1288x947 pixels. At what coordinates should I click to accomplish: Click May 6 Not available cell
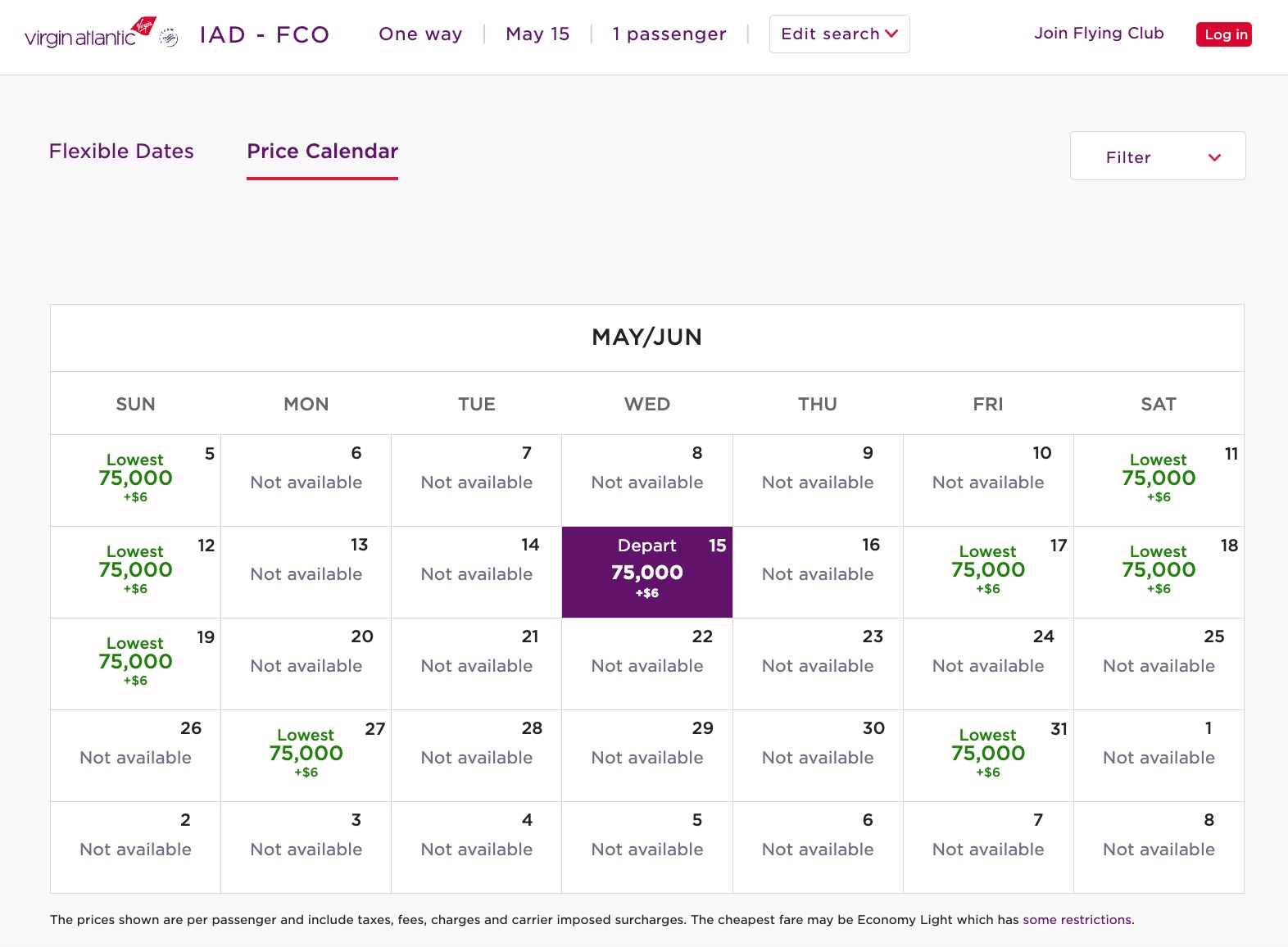(306, 481)
